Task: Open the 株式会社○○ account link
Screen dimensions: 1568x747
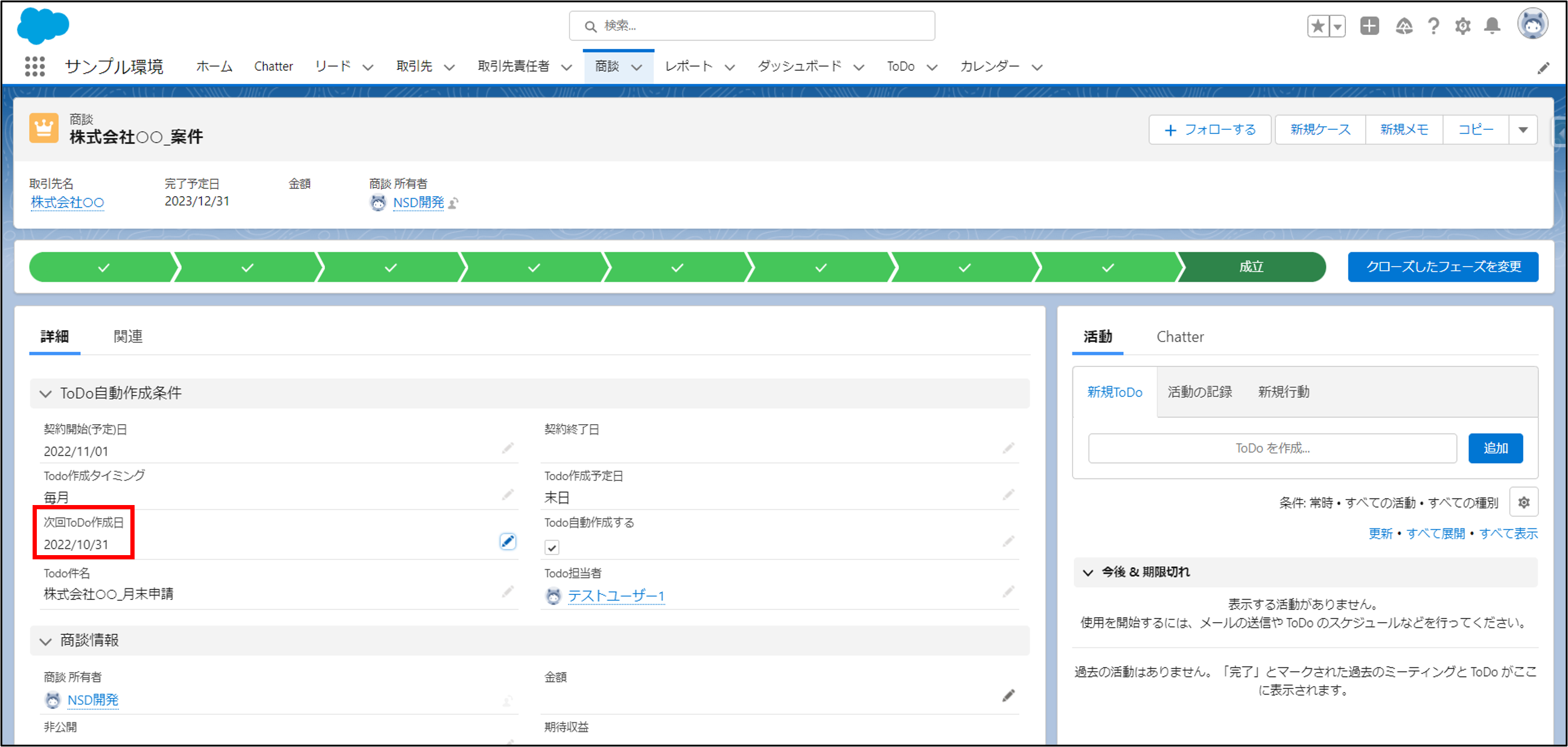Action: pos(67,202)
